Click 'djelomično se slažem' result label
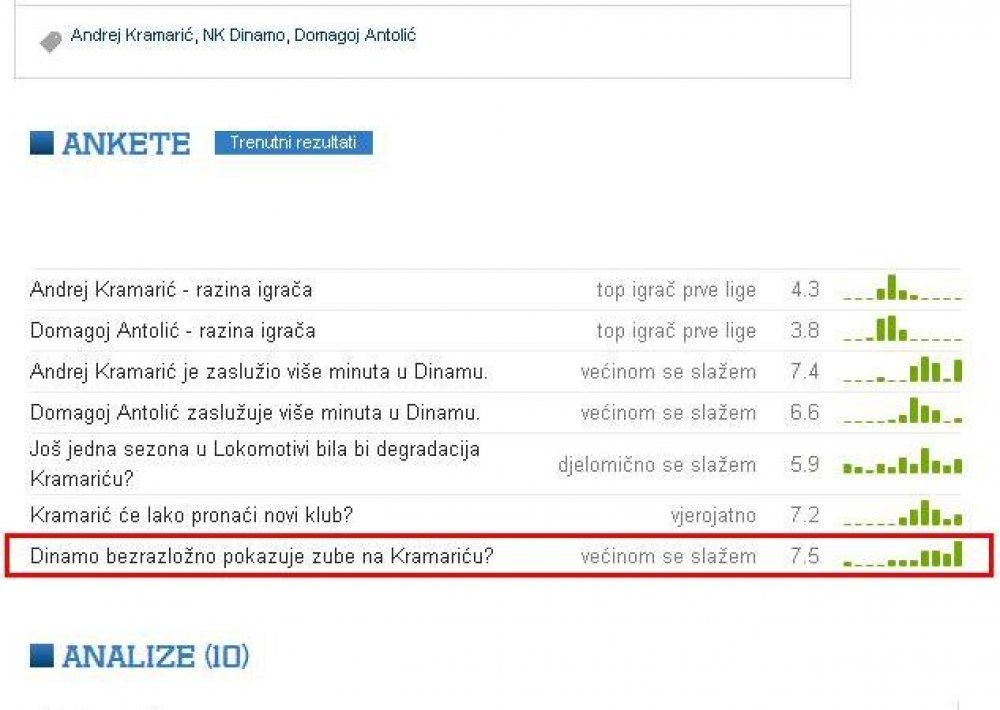The height and width of the screenshot is (710, 1000). pos(657,465)
